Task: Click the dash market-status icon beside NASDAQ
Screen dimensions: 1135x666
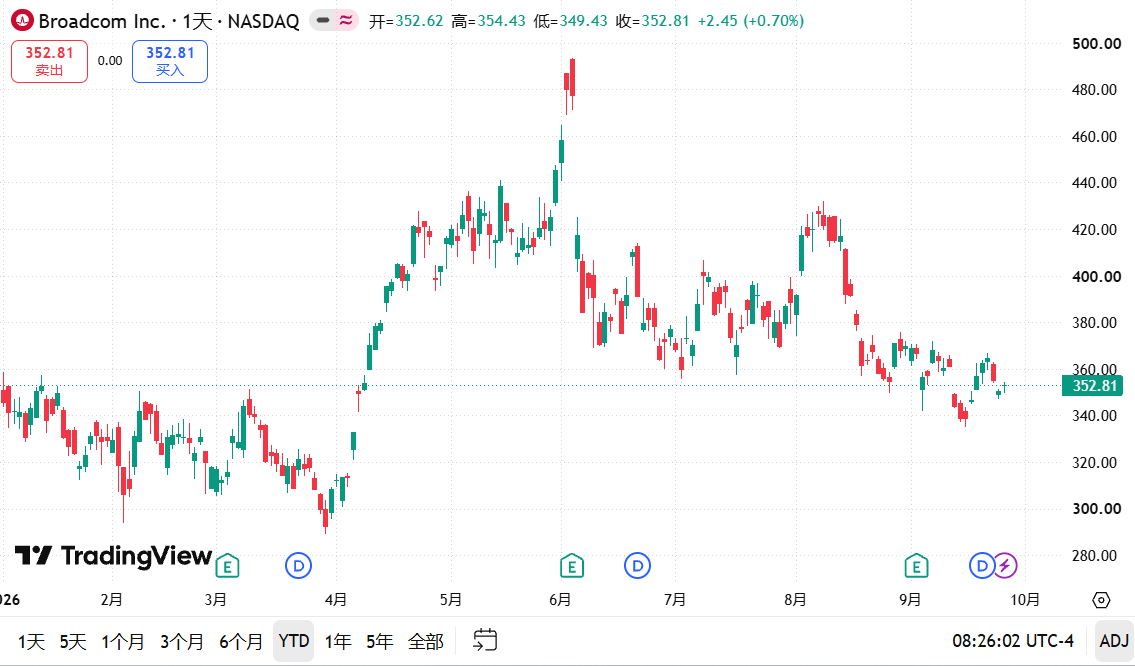Action: [324, 21]
